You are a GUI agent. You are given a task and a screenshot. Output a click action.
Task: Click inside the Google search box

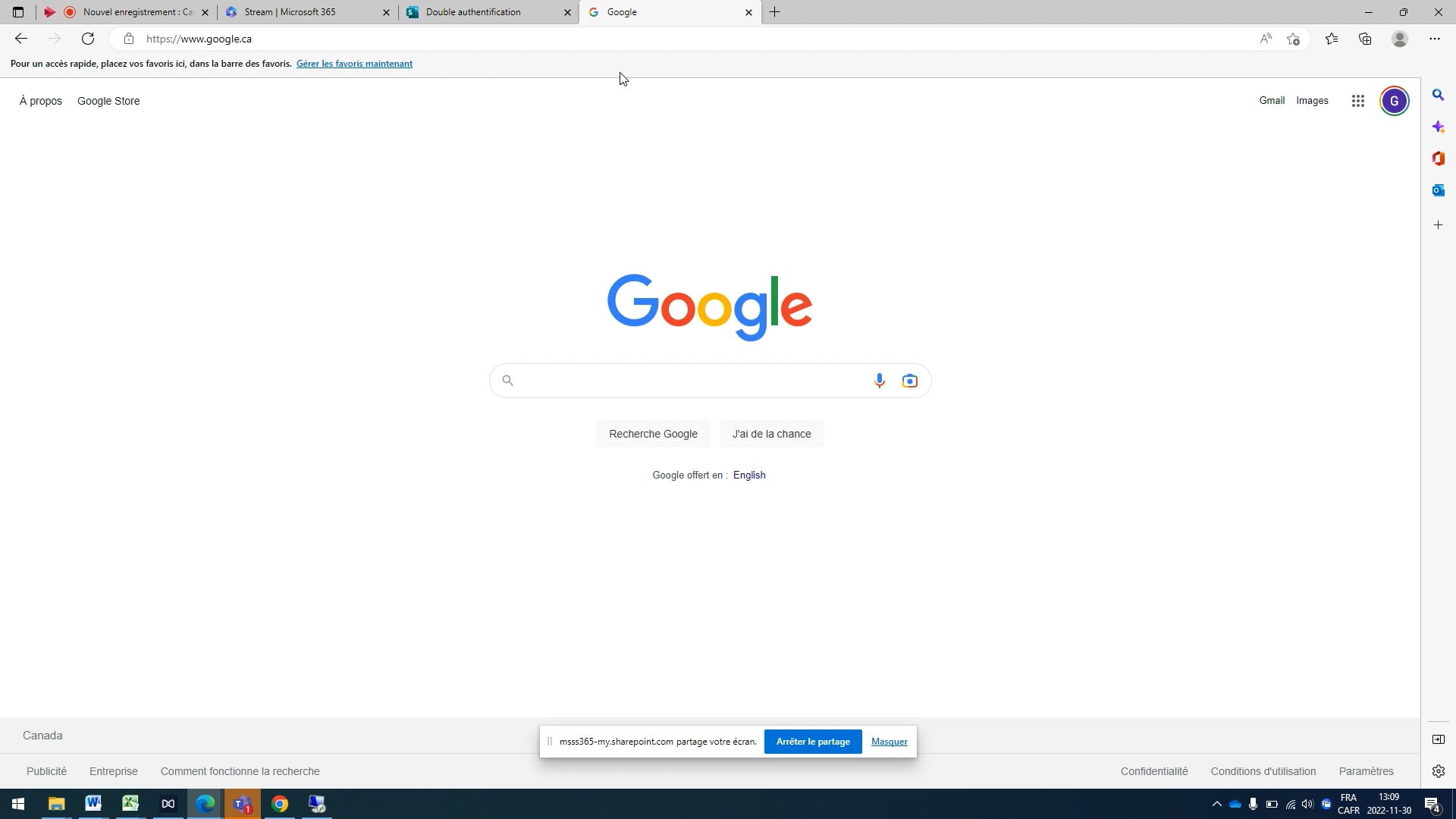coord(690,381)
